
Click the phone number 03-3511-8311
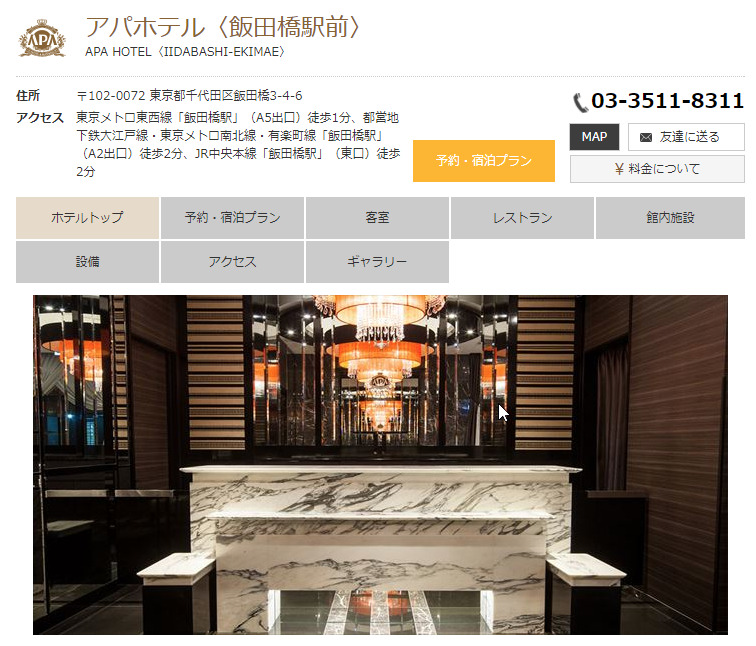coord(667,101)
